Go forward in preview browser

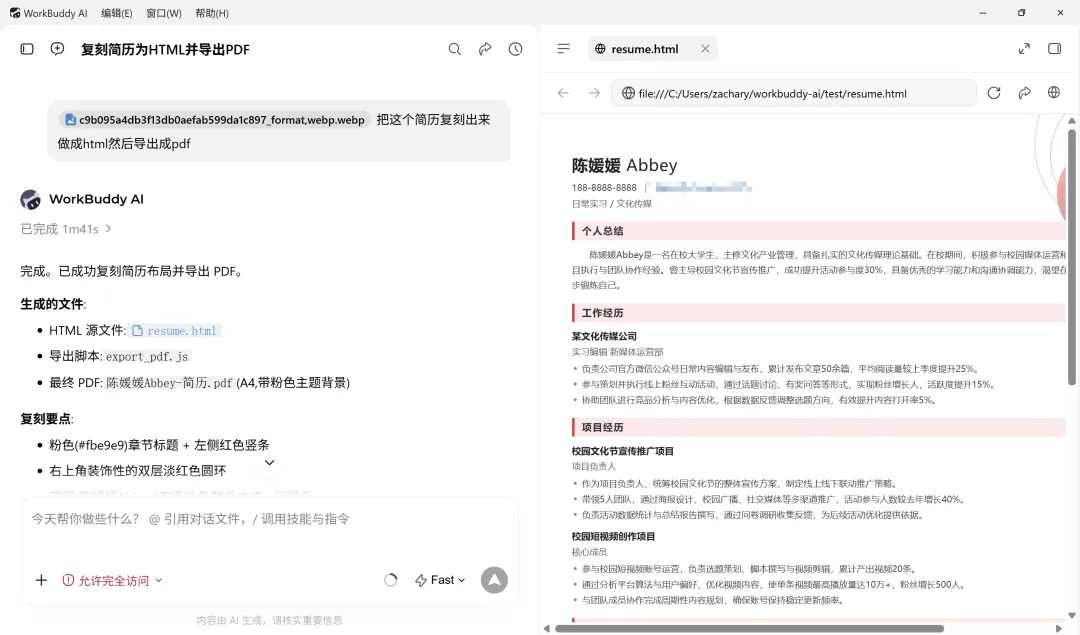point(594,93)
